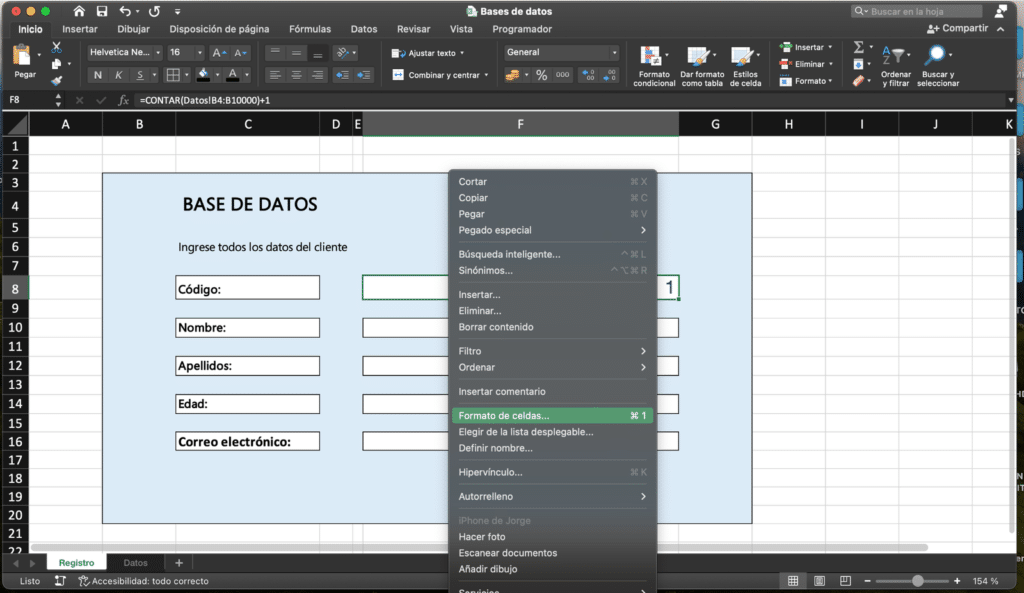Click the borders grid icon

tap(173, 75)
